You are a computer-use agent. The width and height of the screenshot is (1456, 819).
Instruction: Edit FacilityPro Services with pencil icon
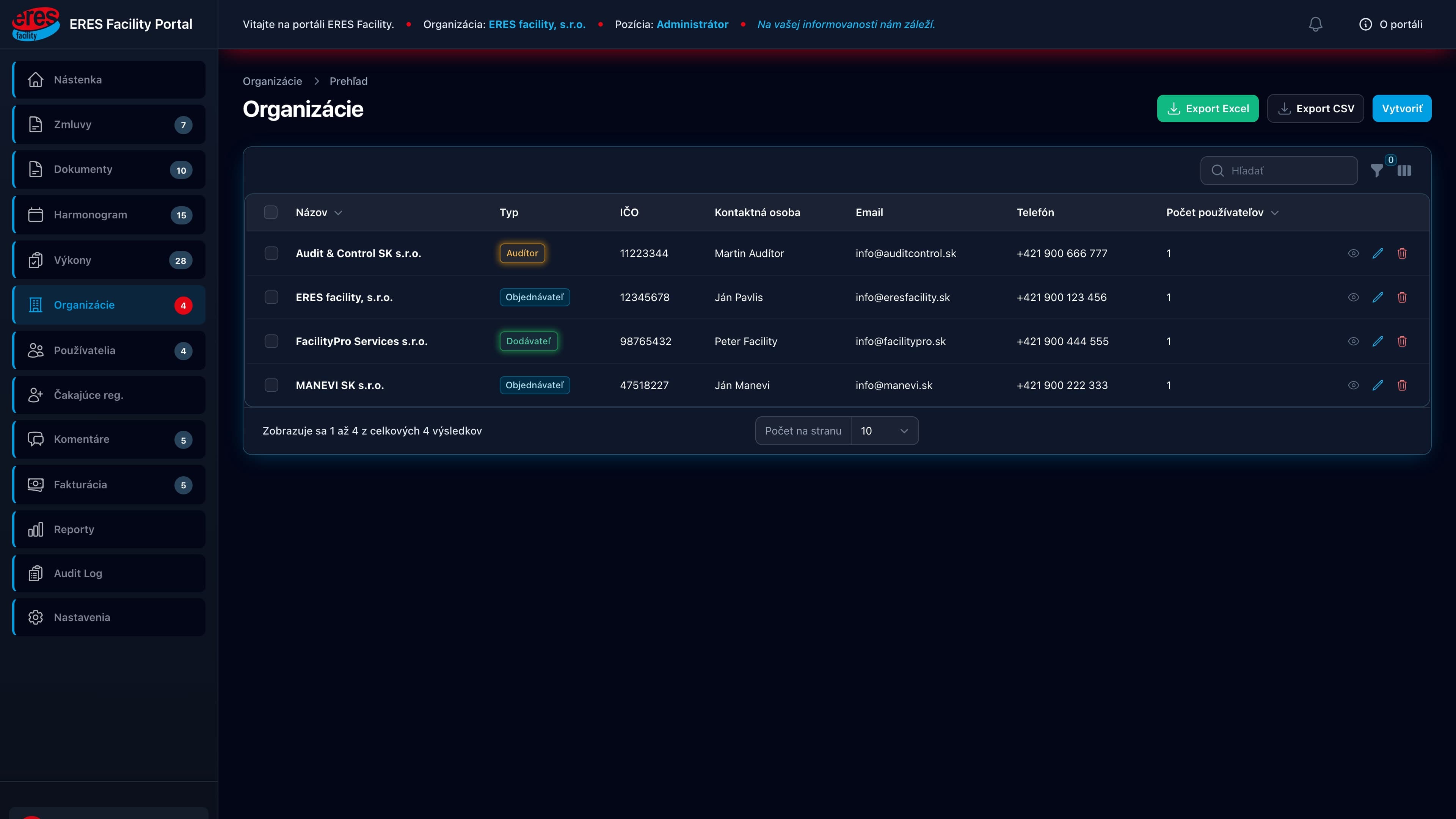[x=1378, y=341]
